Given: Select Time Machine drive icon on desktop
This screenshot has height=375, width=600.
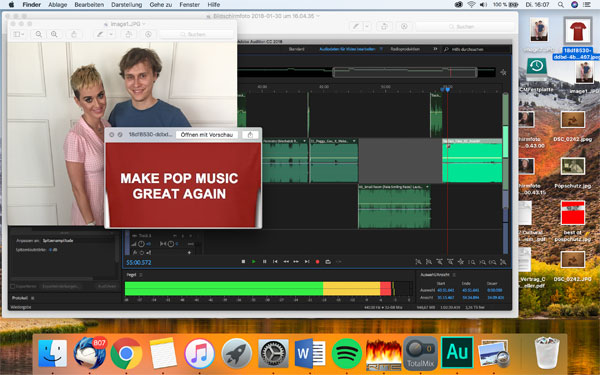Looking at the screenshot, I should tap(536, 68).
